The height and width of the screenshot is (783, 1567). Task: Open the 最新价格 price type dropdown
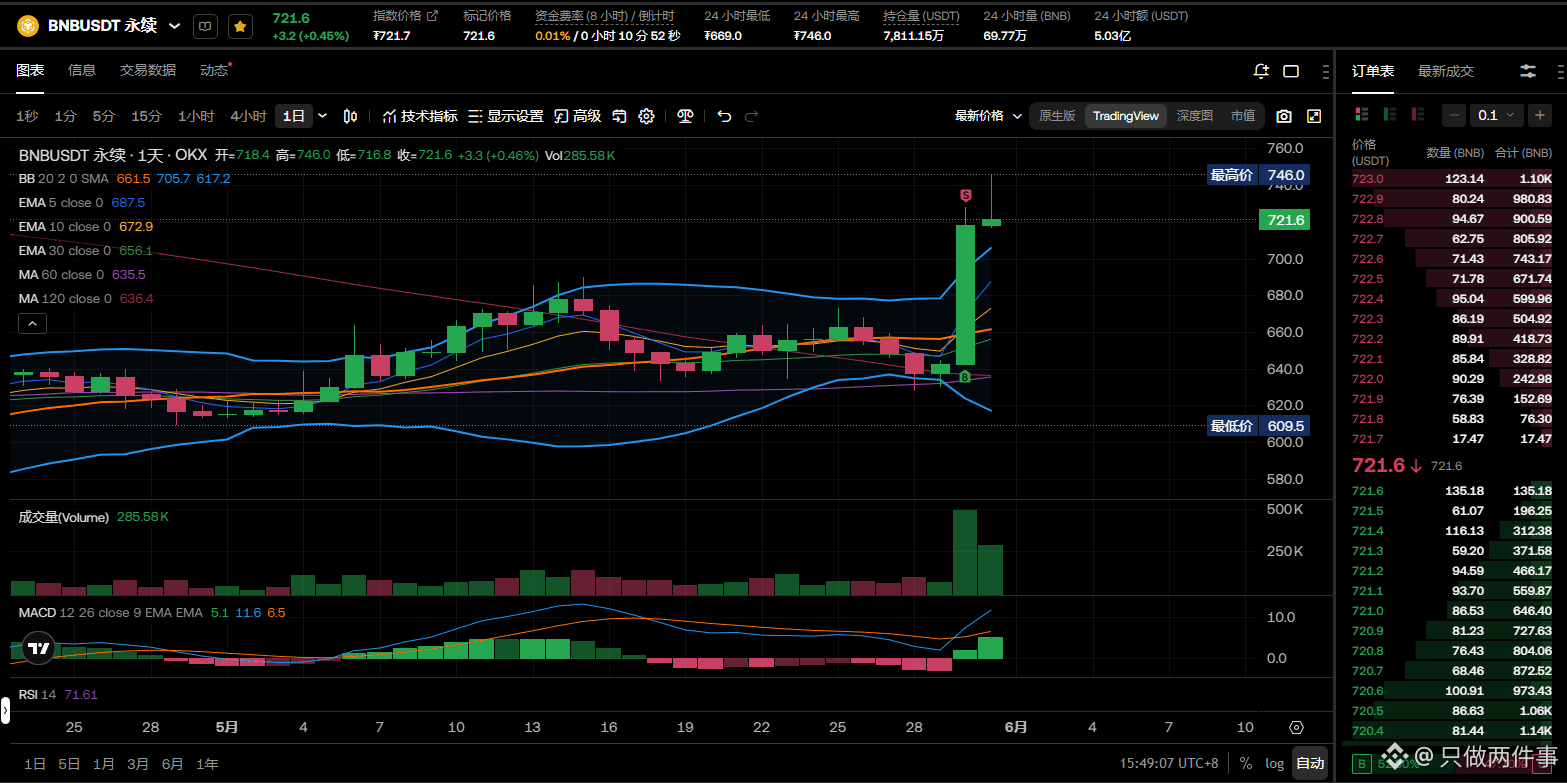pos(988,116)
